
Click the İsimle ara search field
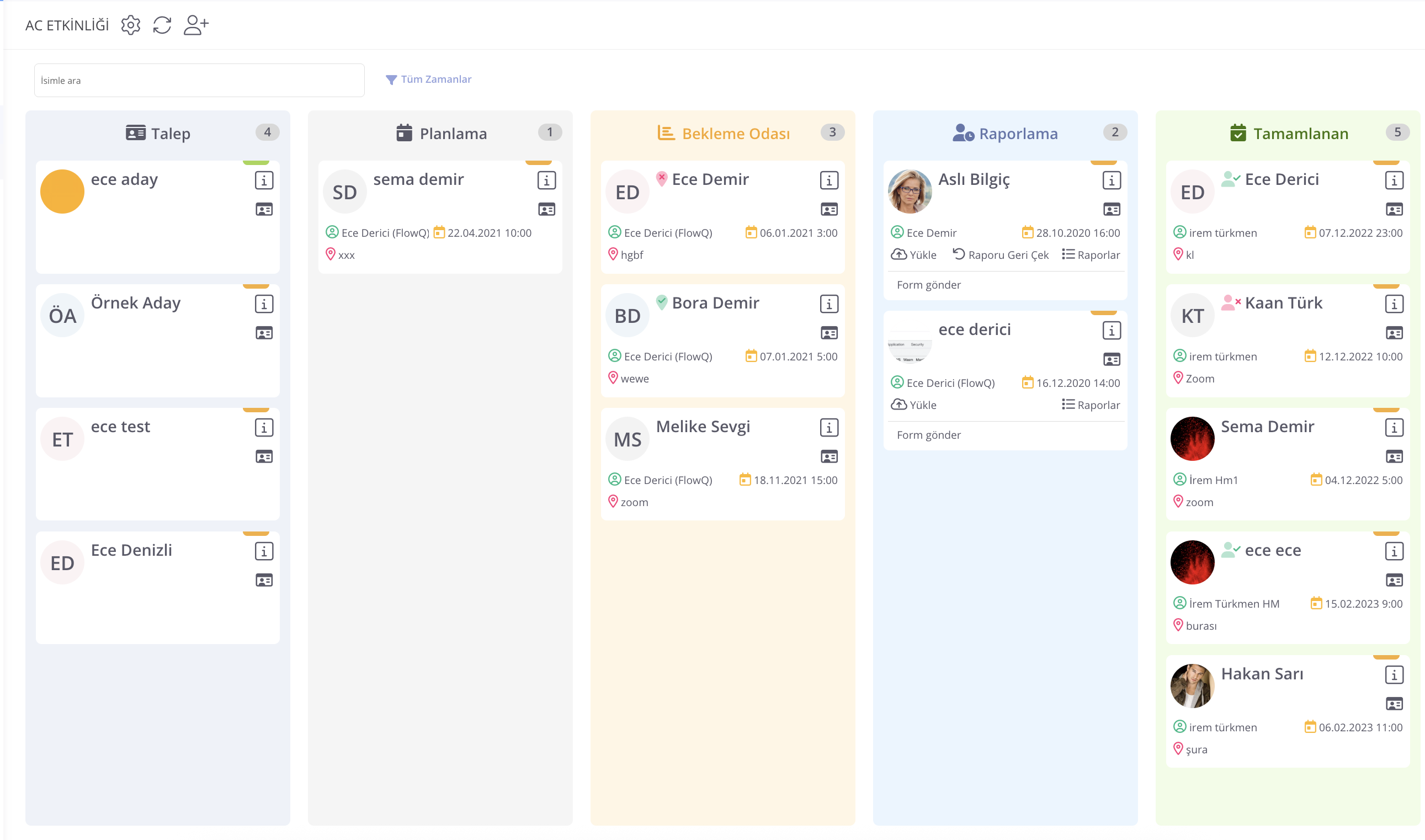(199, 81)
